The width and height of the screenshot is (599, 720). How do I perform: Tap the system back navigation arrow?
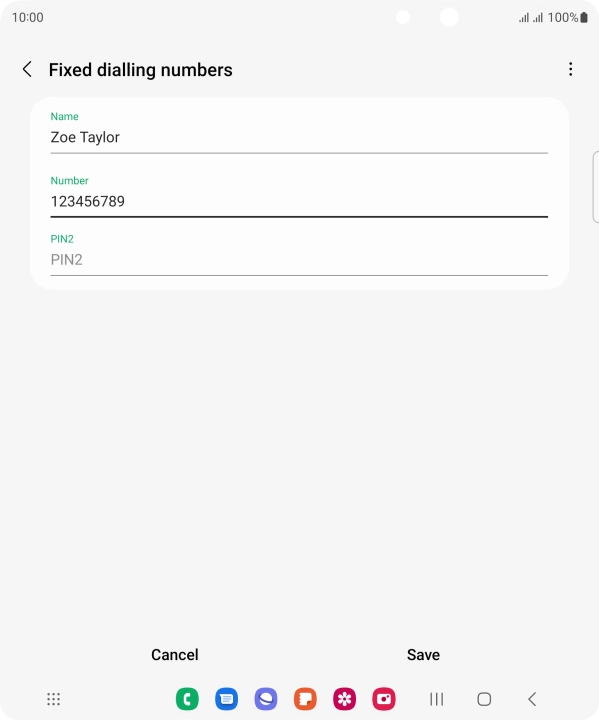click(x=532, y=699)
